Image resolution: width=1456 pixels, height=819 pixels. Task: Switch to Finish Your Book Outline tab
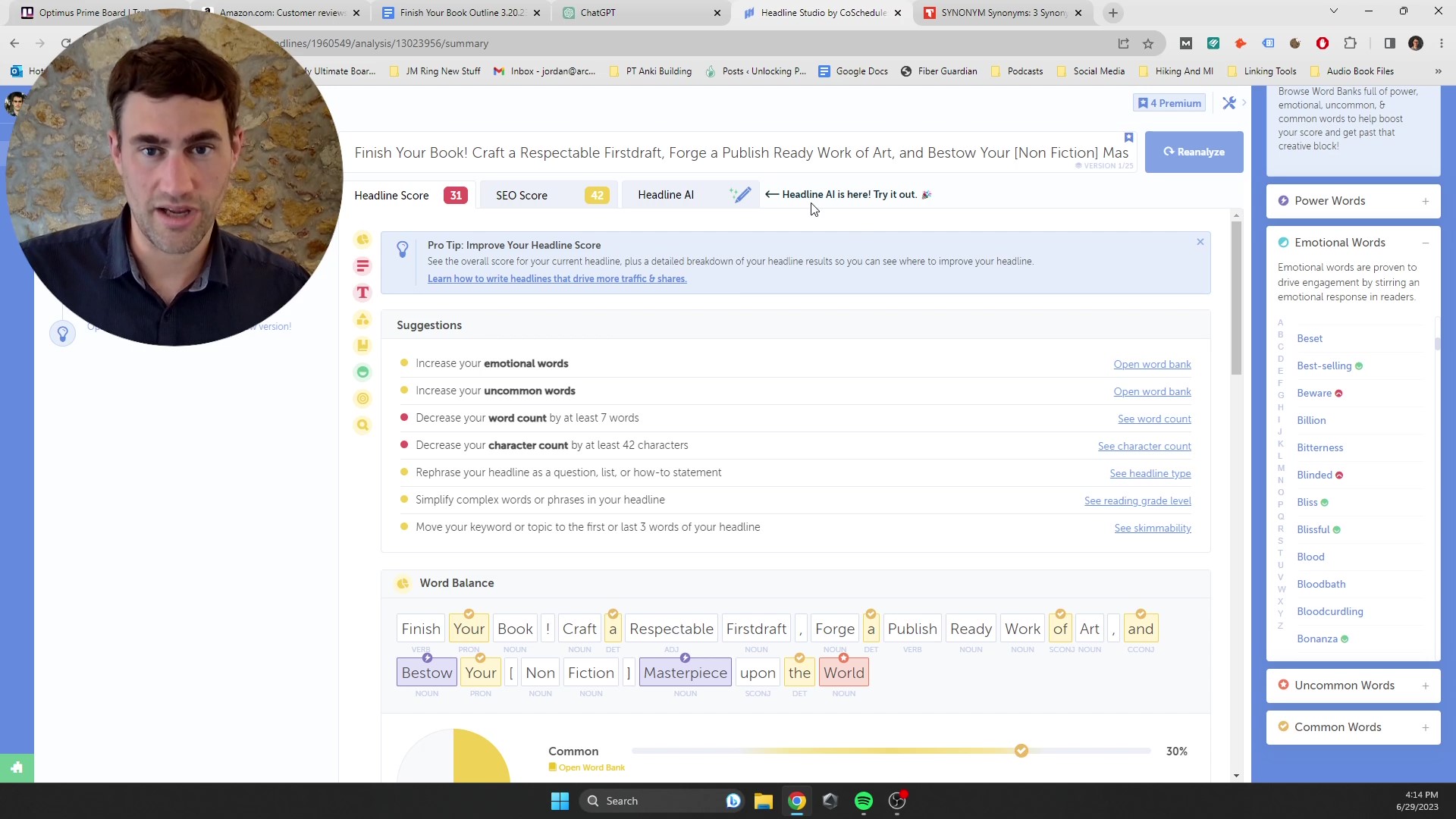[x=462, y=13]
